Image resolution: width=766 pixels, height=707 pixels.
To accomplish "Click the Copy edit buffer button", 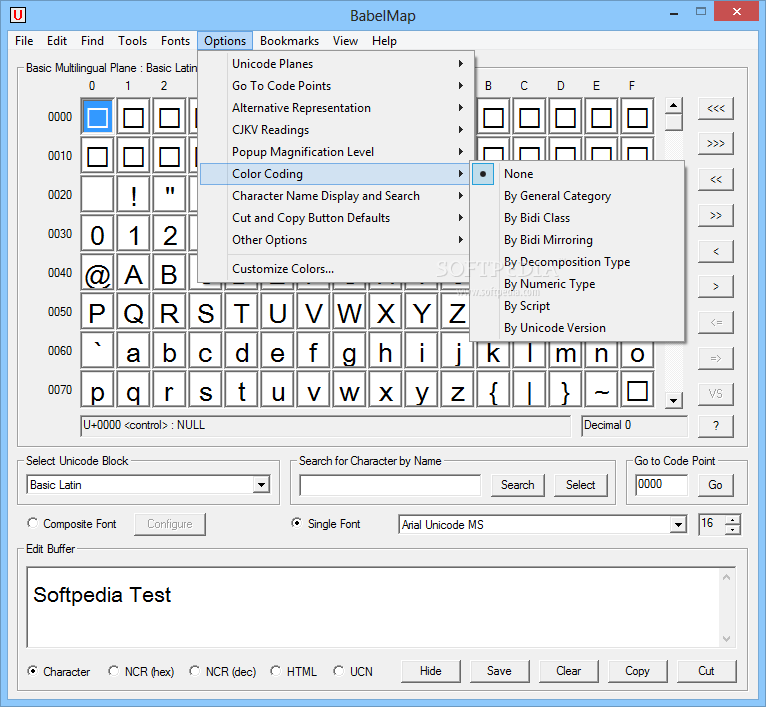I will (x=638, y=671).
